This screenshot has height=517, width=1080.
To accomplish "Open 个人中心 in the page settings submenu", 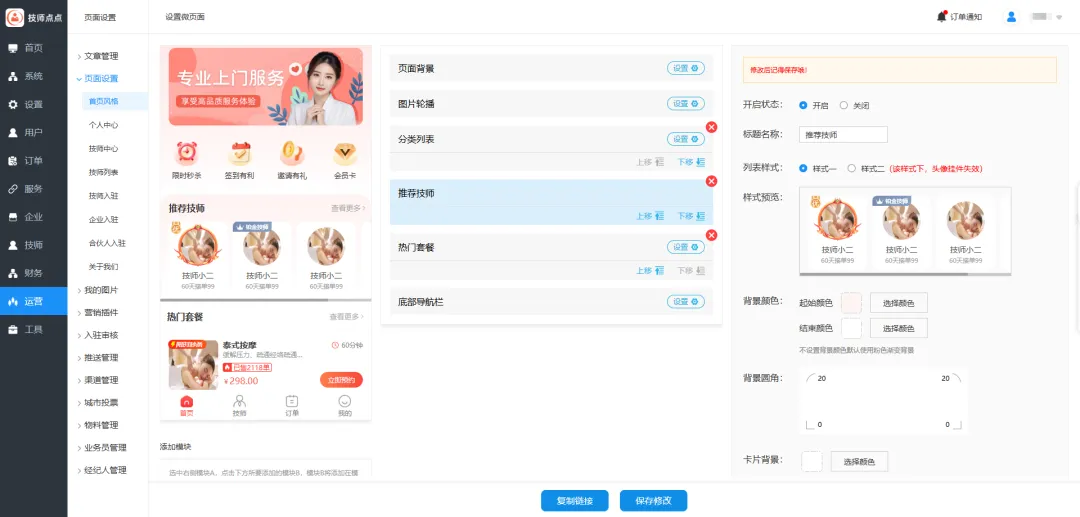I will pyautogui.click(x=103, y=125).
